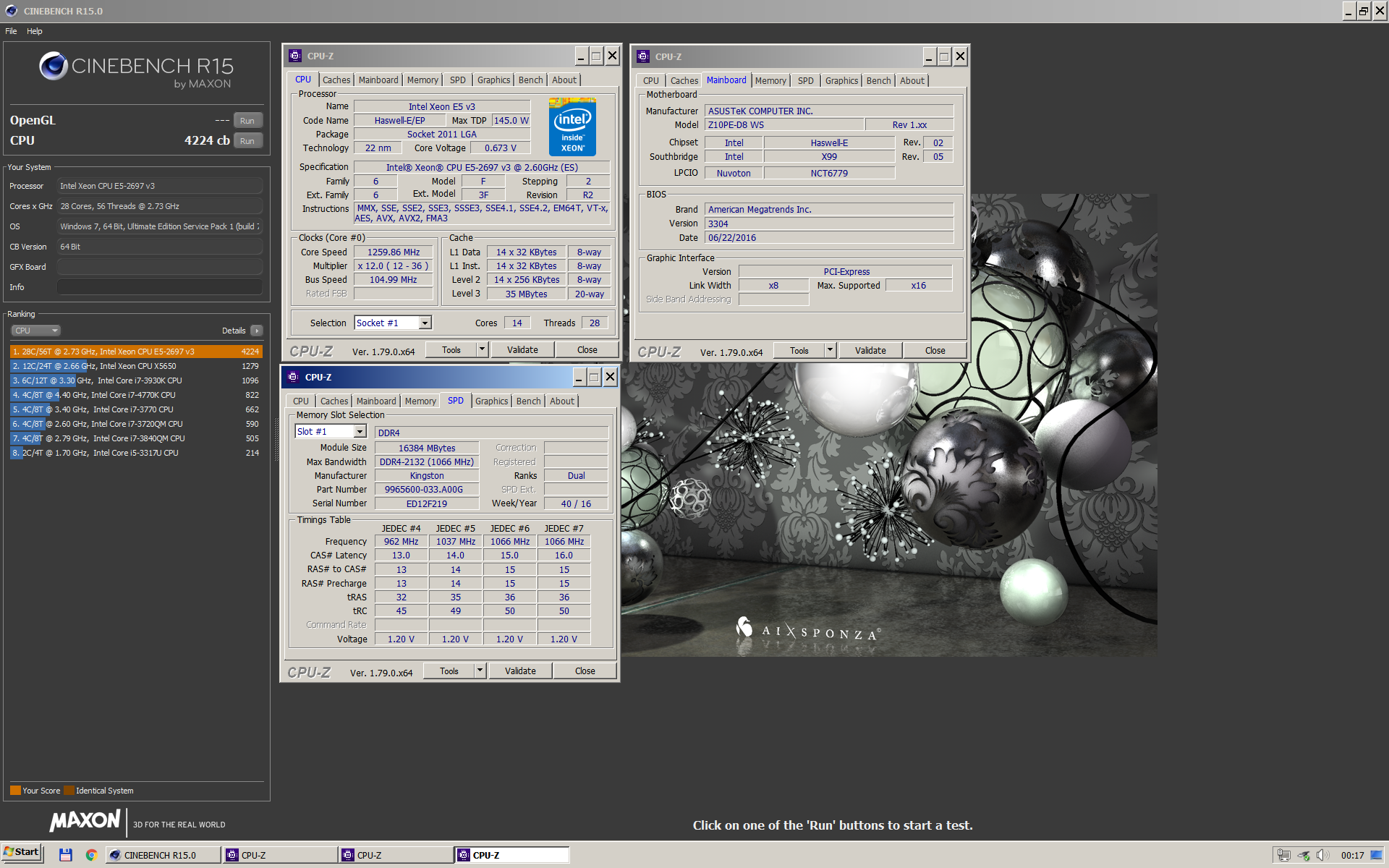Click Tools button in top-left CPU-Z window
The width and height of the screenshot is (1389, 868).
point(451,350)
